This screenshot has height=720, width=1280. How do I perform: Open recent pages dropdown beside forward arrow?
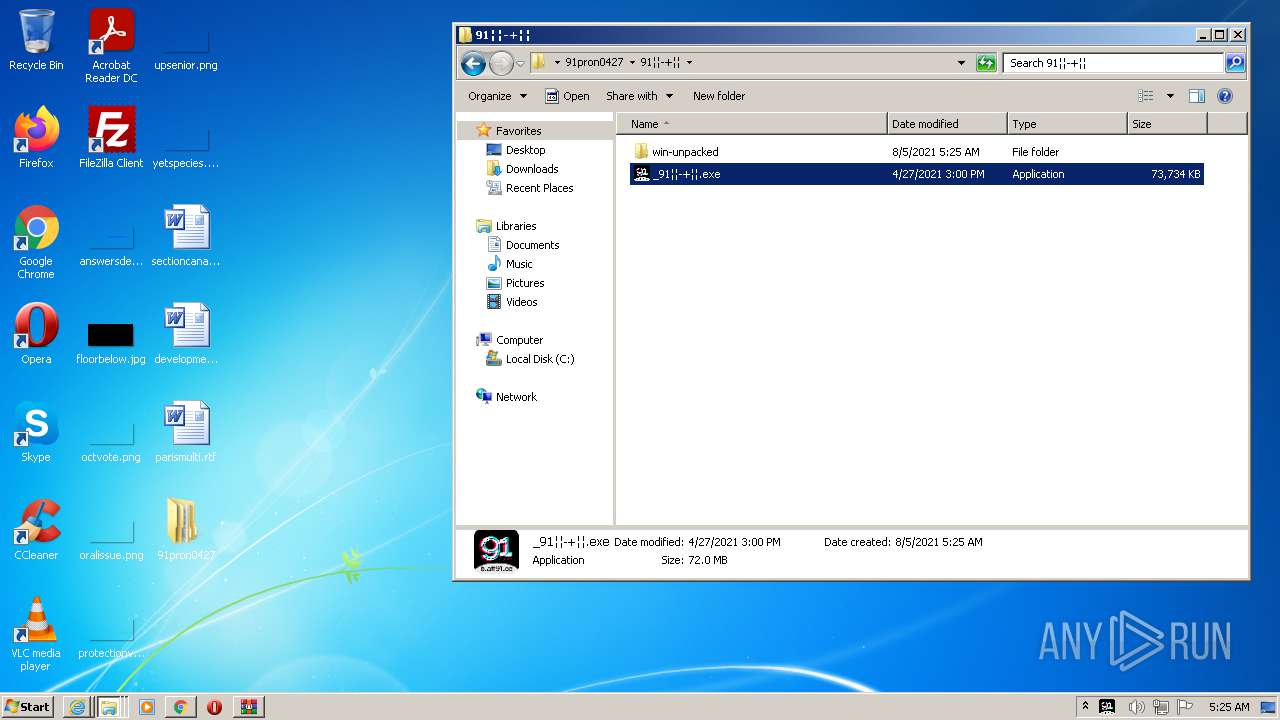(520, 63)
